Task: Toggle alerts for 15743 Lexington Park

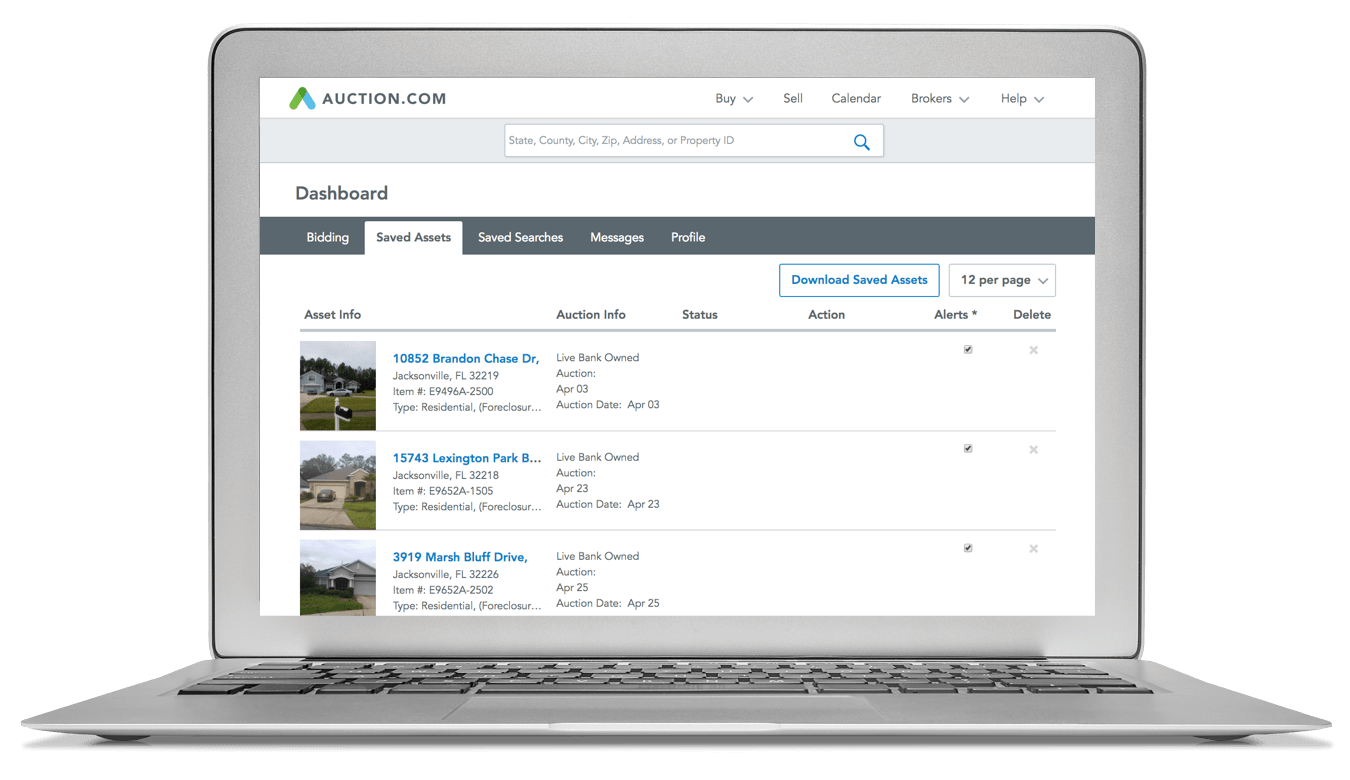Action: pos(967,449)
